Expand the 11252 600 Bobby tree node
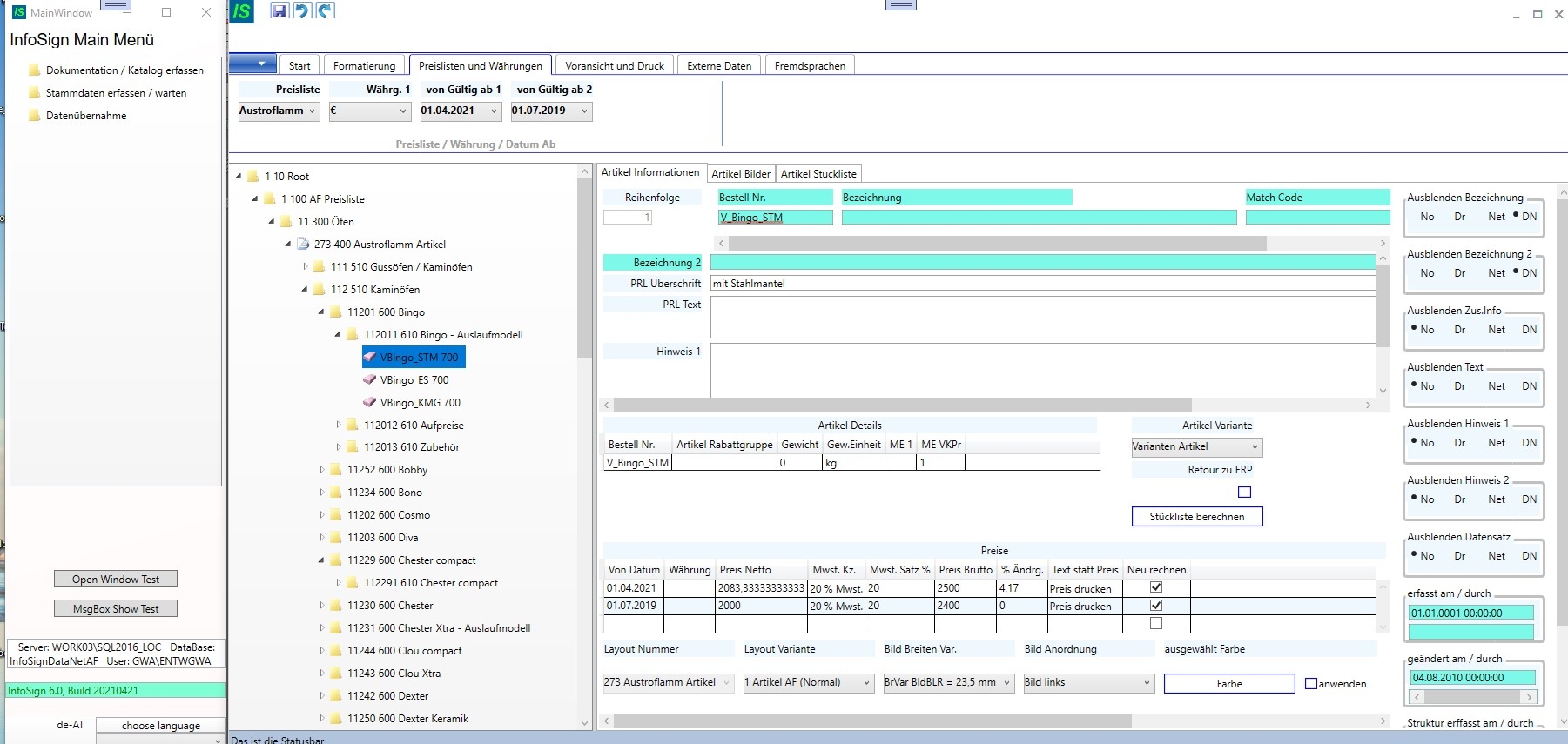Image resolution: width=1568 pixels, height=744 pixels. 321,470
